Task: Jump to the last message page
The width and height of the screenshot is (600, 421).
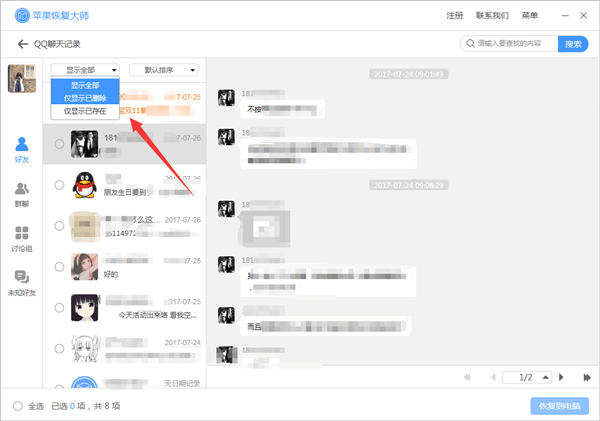Action: pos(587,377)
